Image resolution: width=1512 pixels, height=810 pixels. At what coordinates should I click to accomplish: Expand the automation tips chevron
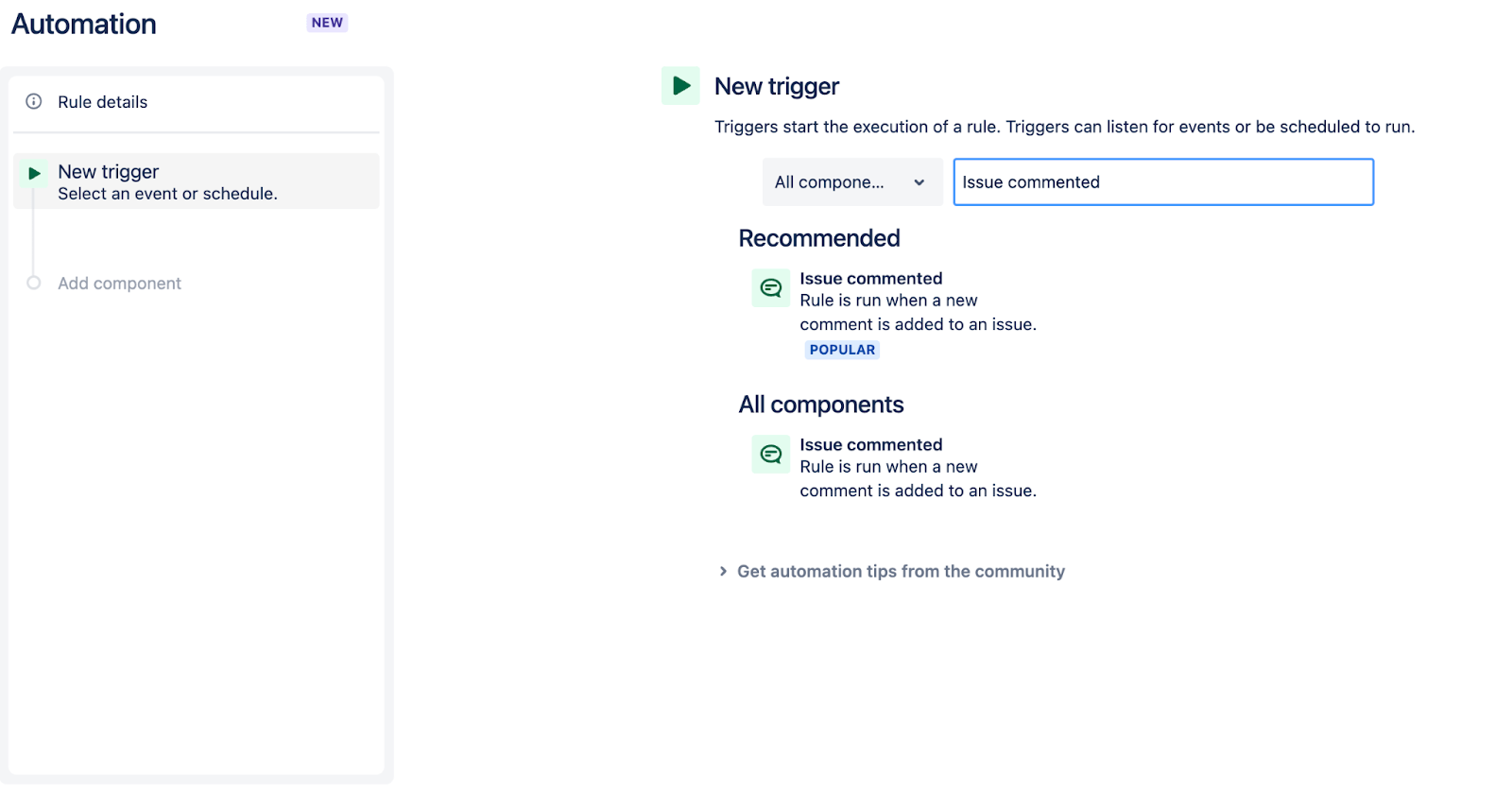[723, 571]
